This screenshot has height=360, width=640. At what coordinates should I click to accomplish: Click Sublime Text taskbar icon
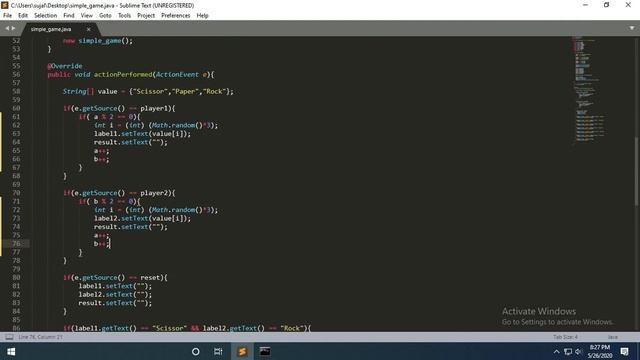(x=242, y=351)
